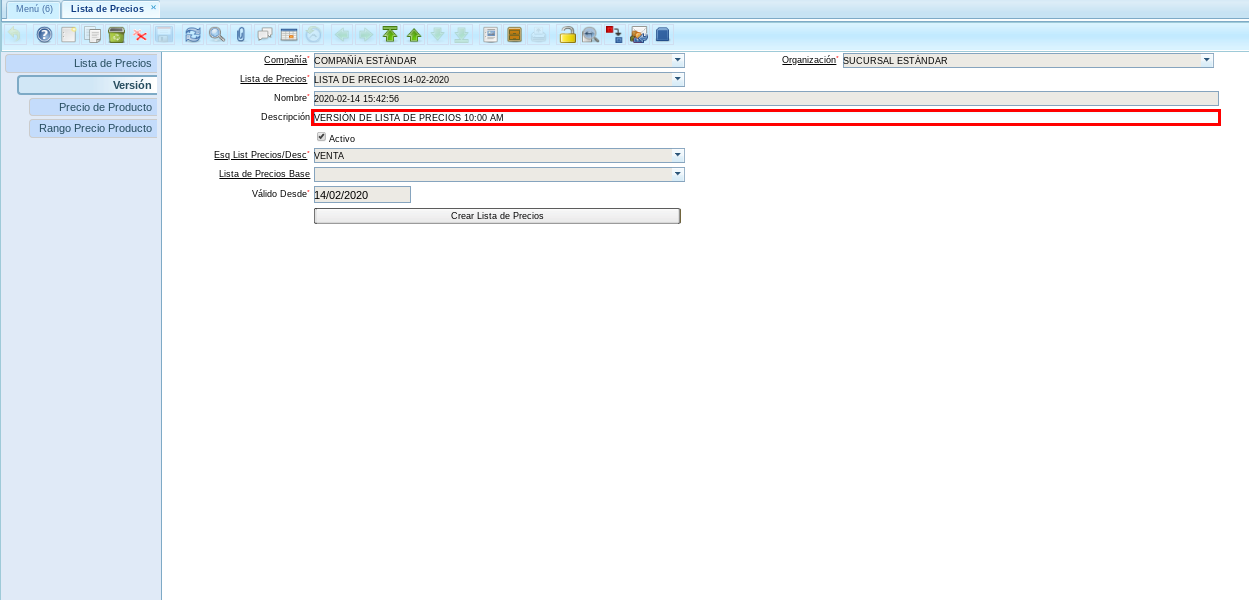This screenshot has width=1249, height=600.
Task: Click the Undo changes toolbar icon
Action: 15,34
